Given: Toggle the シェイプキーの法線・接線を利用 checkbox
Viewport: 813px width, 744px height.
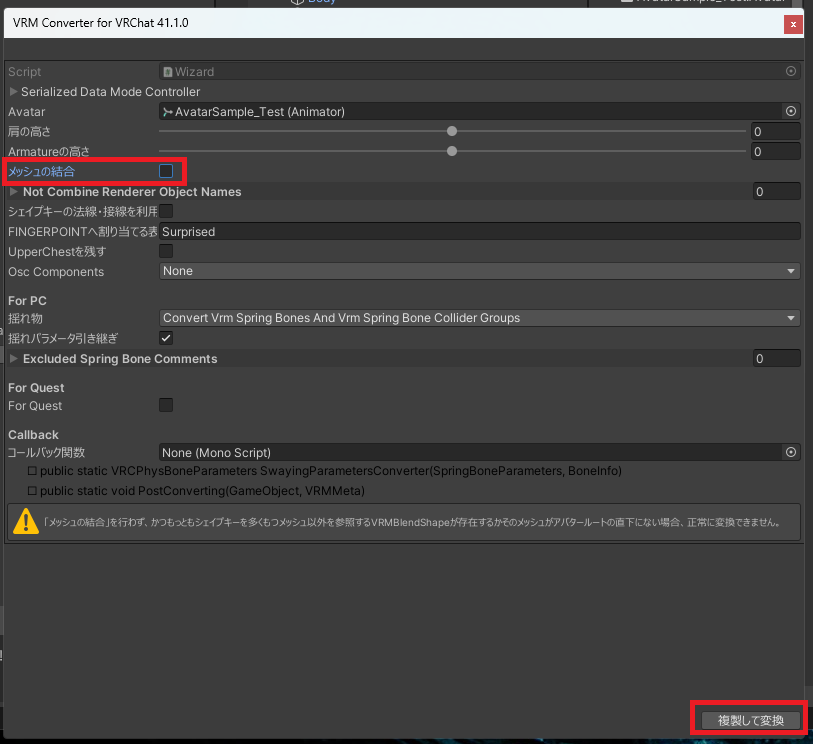Looking at the screenshot, I should click(x=165, y=211).
